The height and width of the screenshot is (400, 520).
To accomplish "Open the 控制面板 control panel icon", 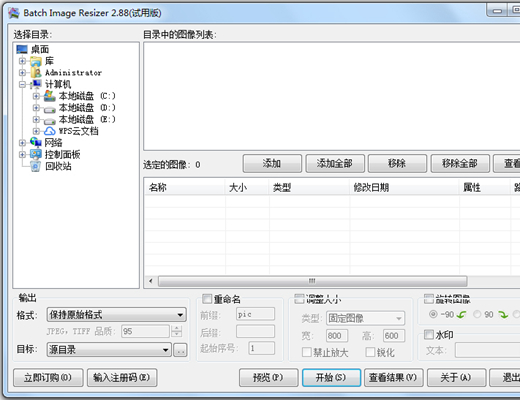I will pos(36,154).
